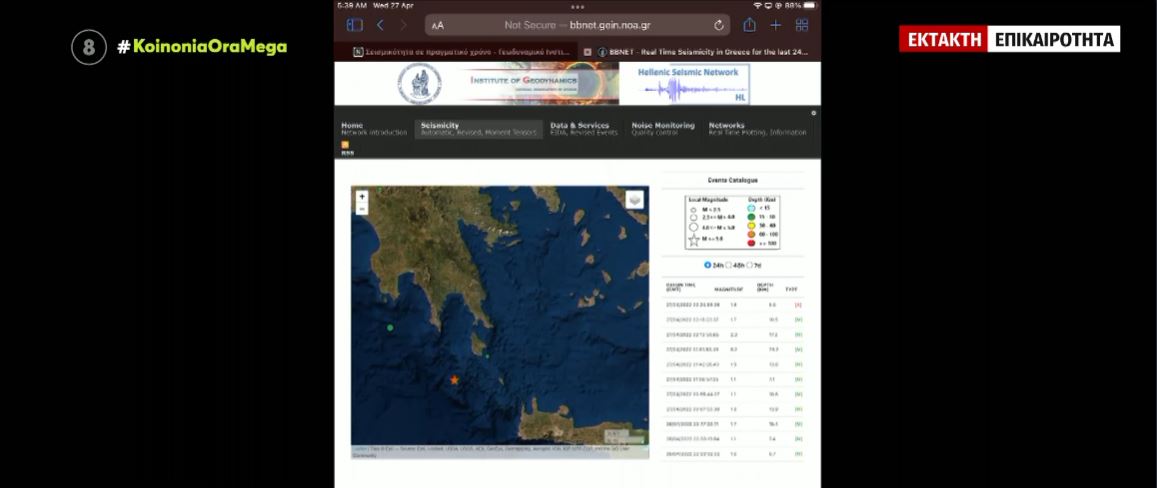Open the Noise Monitoring menu
This screenshot has height=488, width=1157.
tap(663, 129)
